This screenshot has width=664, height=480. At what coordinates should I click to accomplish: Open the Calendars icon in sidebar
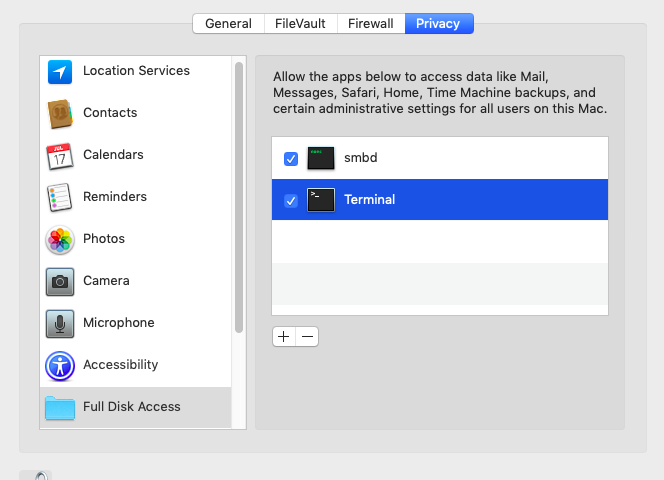60,156
